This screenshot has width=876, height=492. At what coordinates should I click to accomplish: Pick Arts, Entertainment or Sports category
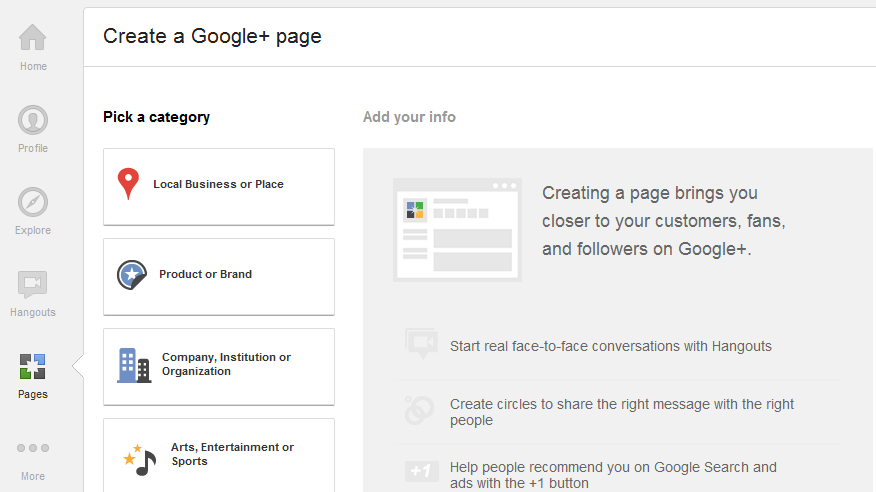pyautogui.click(x=219, y=455)
